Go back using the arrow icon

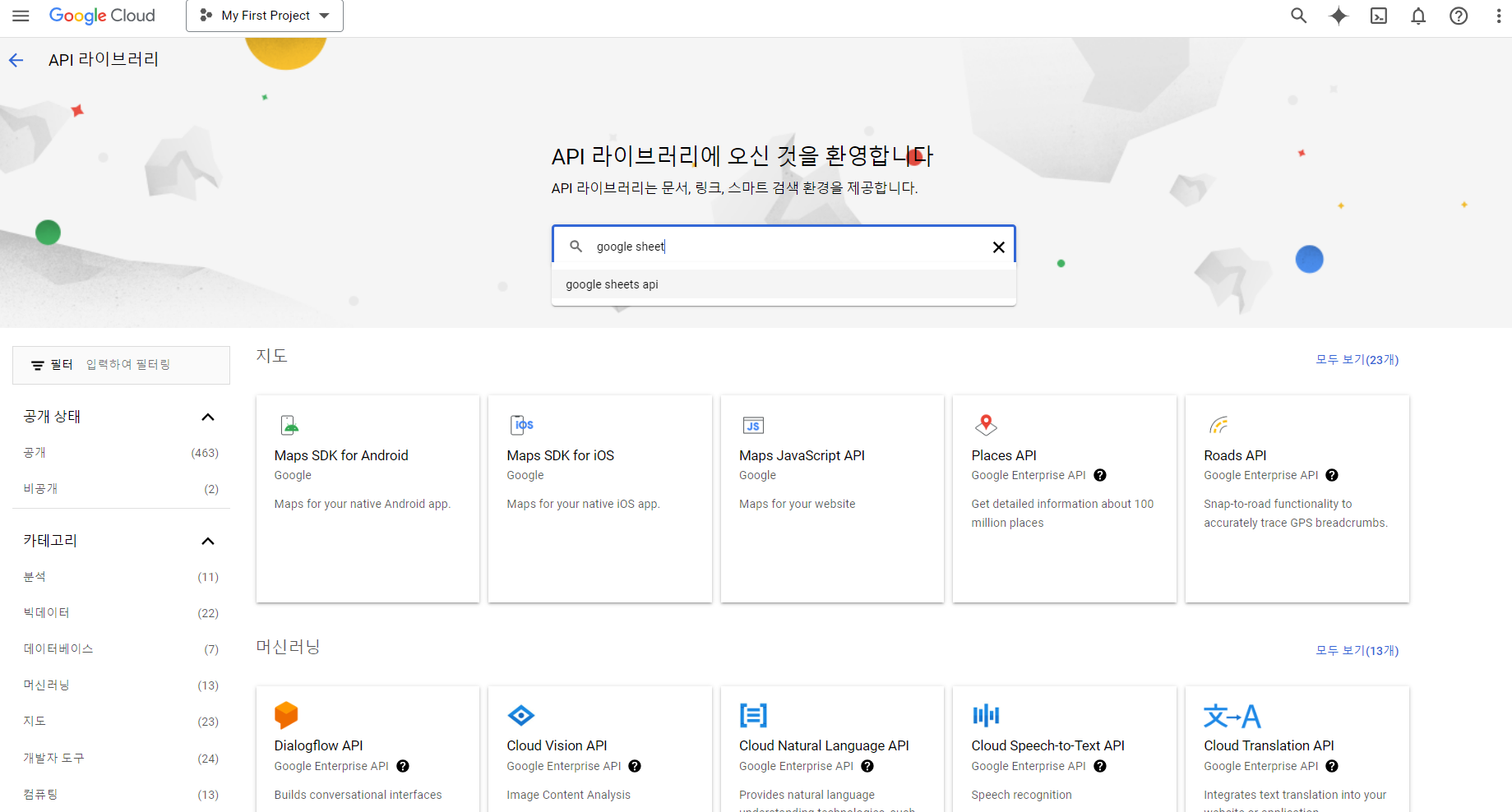coord(16,60)
